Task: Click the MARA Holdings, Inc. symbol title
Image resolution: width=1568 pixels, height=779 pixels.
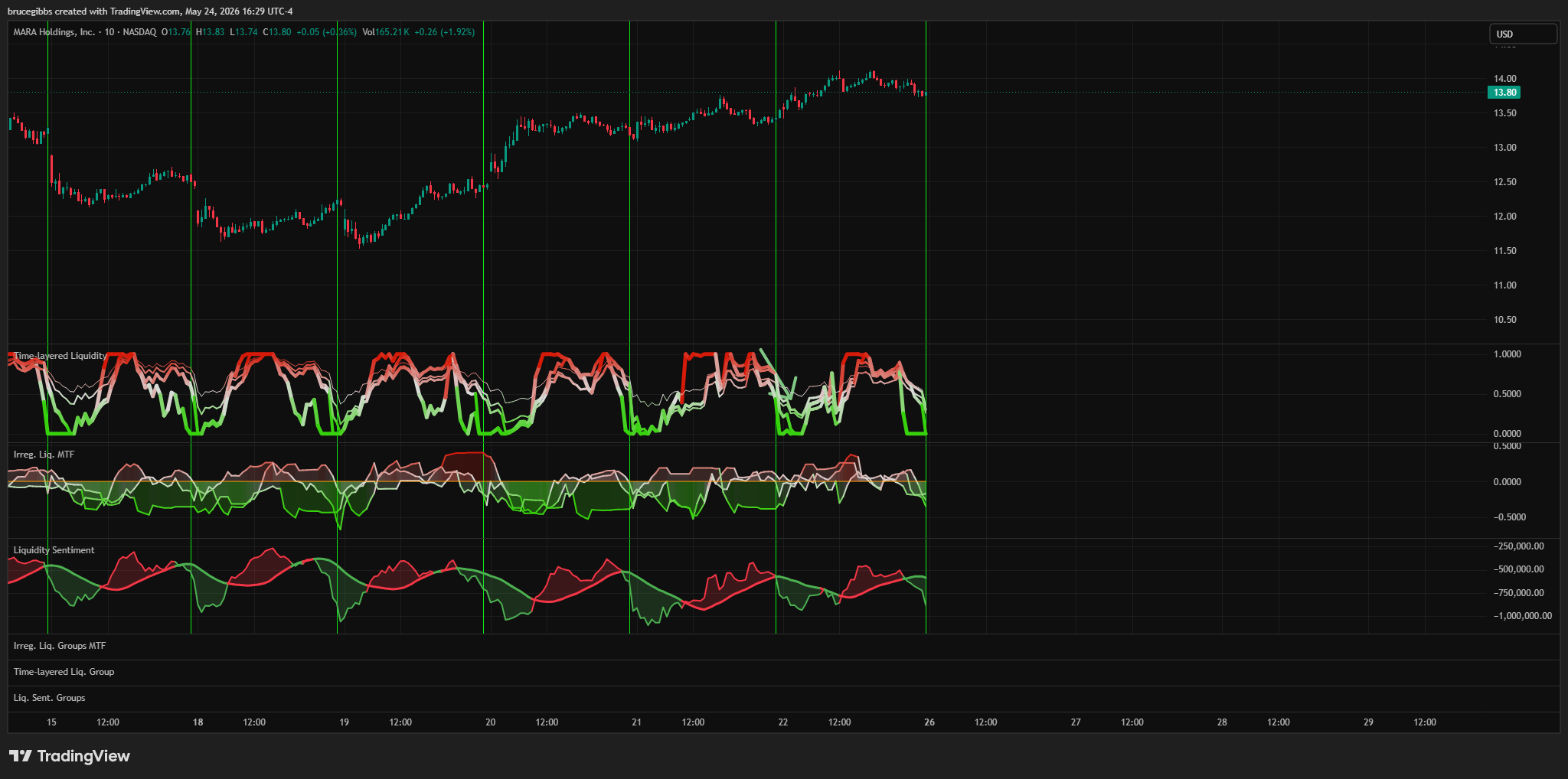Action: click(54, 32)
